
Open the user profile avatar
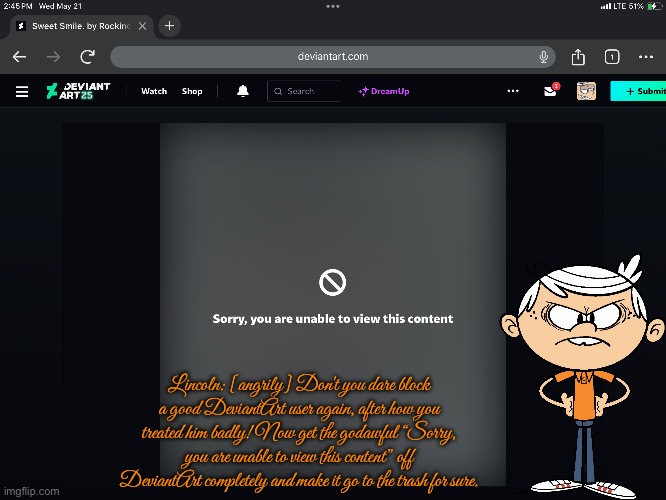tap(586, 91)
